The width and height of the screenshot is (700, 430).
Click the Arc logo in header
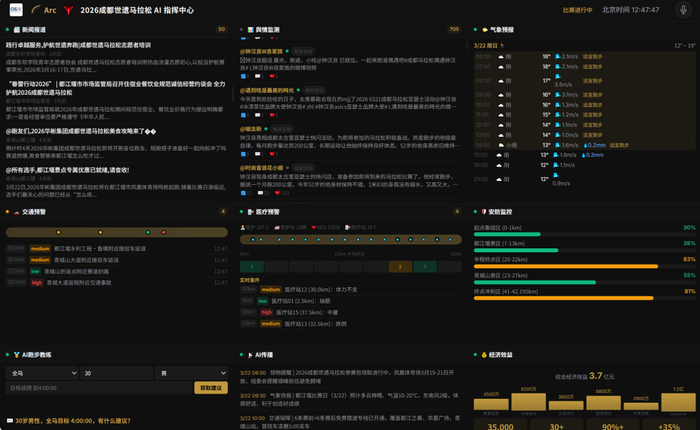(x=44, y=10)
